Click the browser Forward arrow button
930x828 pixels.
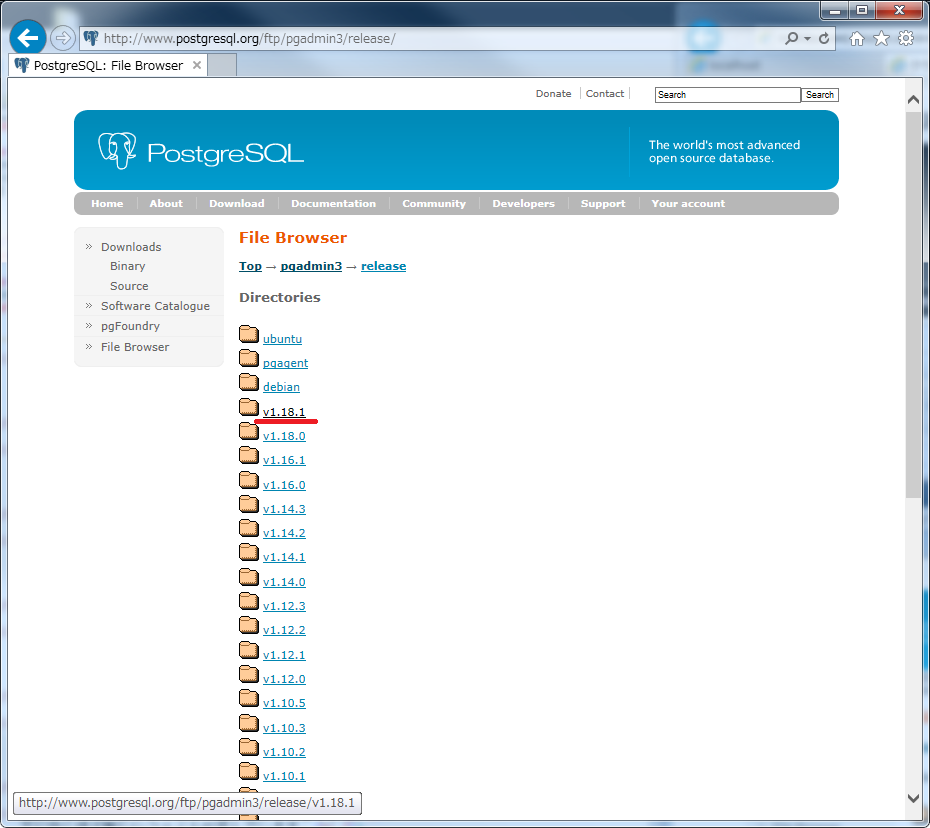tap(63, 39)
